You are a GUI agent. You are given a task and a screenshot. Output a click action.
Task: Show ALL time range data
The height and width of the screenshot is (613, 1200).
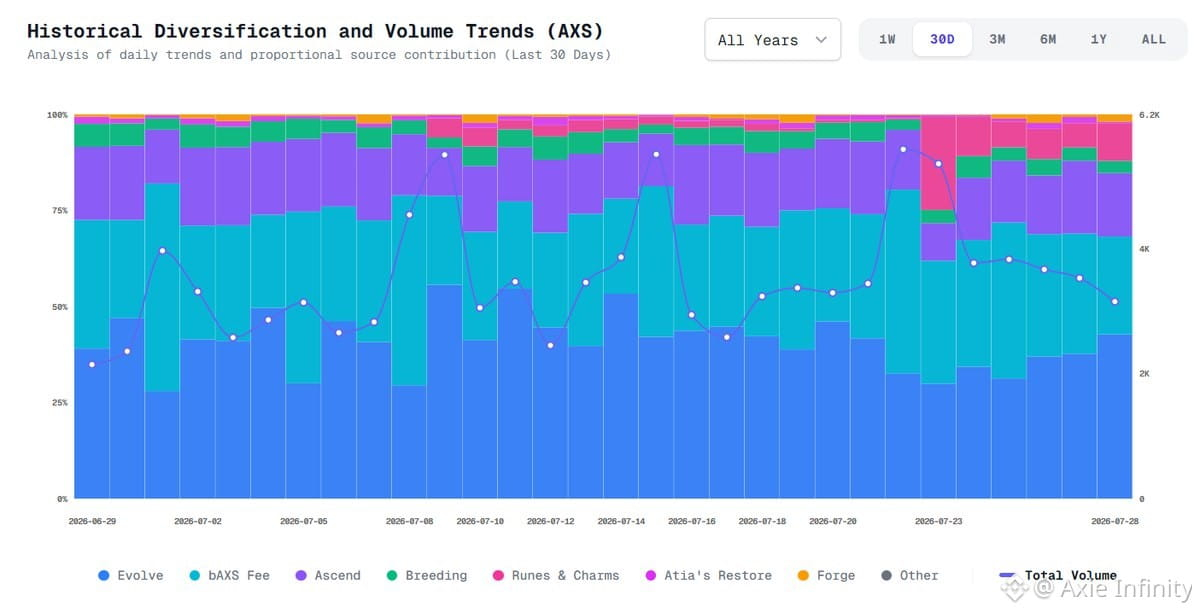point(1154,39)
